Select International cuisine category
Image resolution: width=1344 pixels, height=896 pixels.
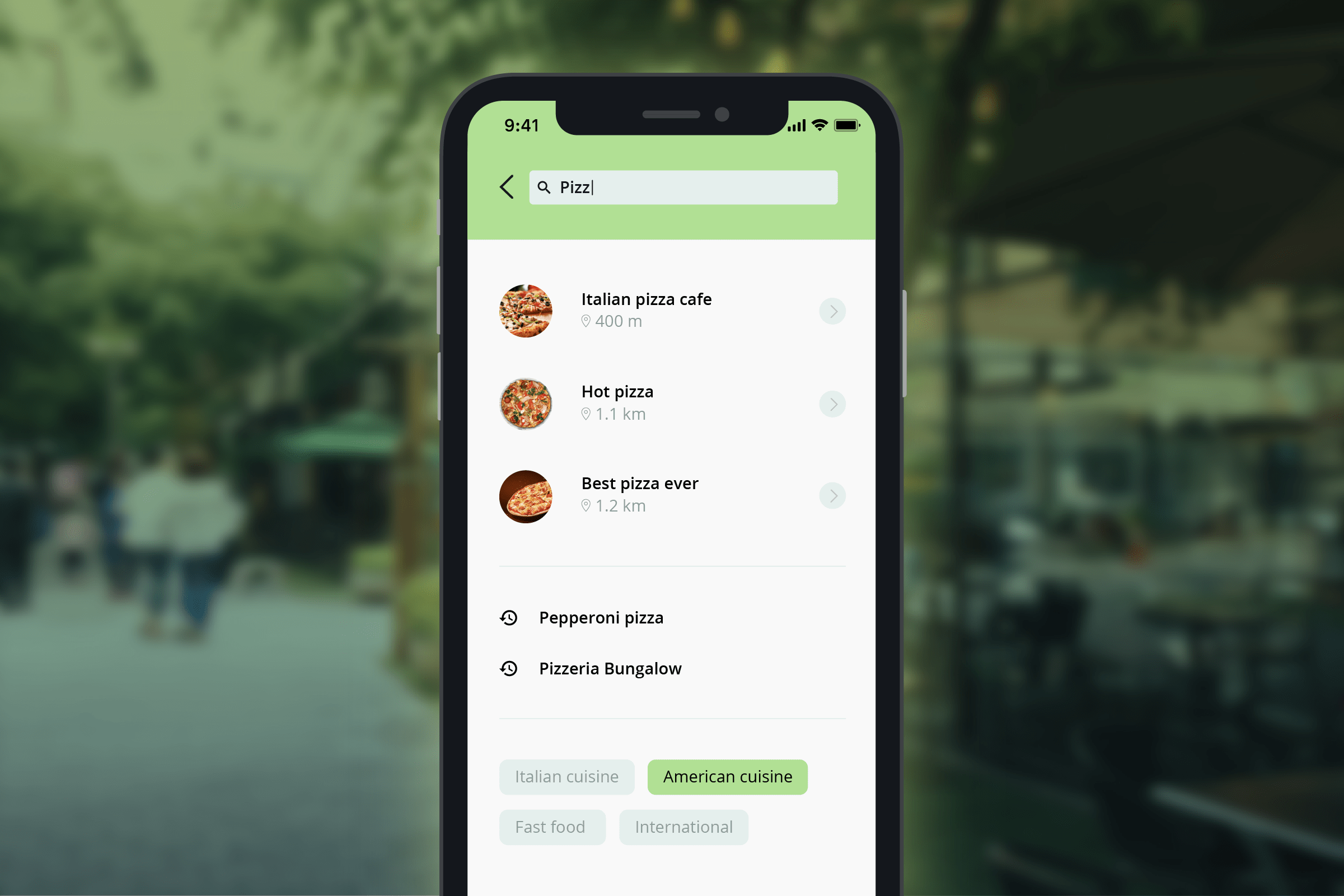683,826
